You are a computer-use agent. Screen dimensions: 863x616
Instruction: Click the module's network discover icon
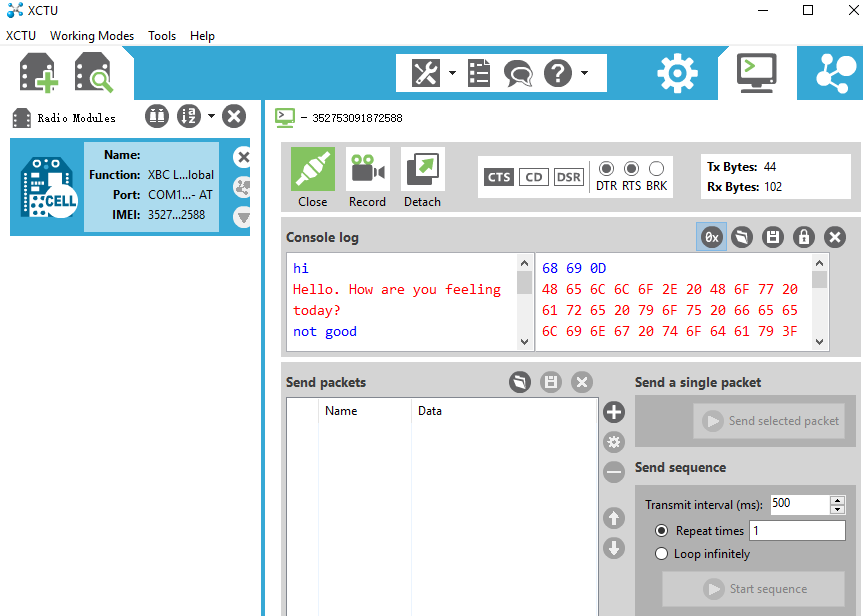(243, 187)
